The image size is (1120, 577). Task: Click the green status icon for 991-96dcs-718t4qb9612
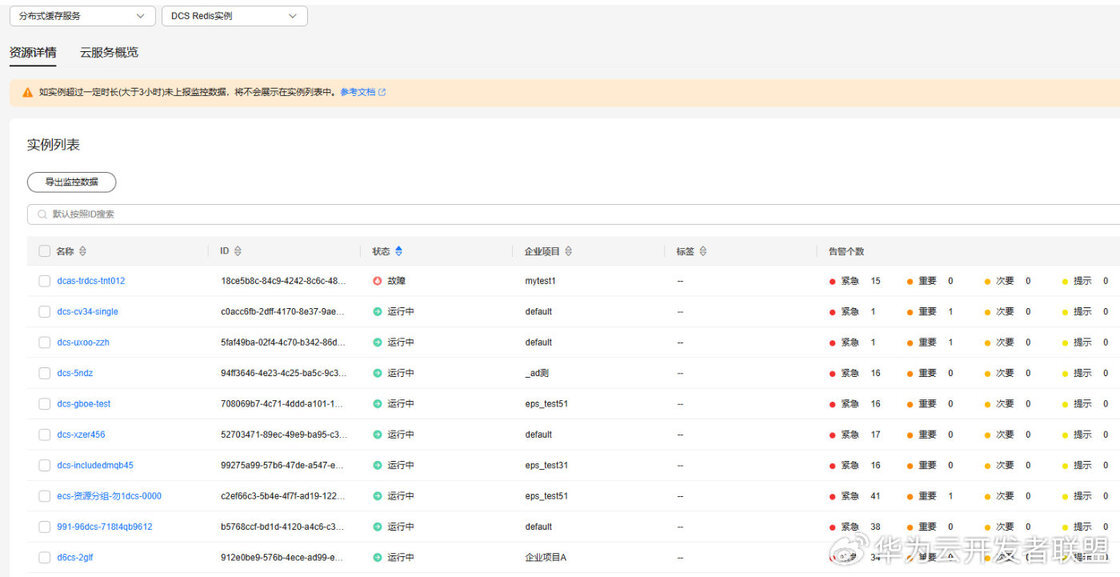(x=378, y=527)
